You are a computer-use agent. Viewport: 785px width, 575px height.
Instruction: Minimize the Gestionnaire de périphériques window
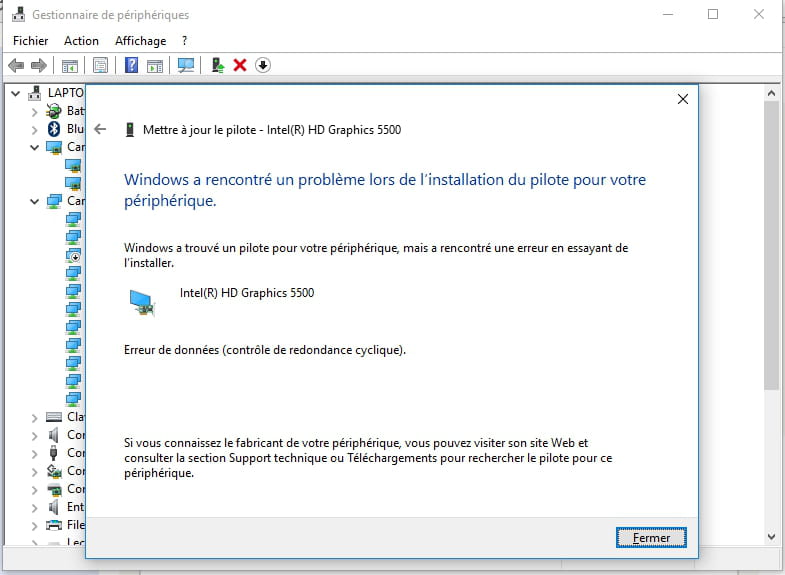(667, 14)
